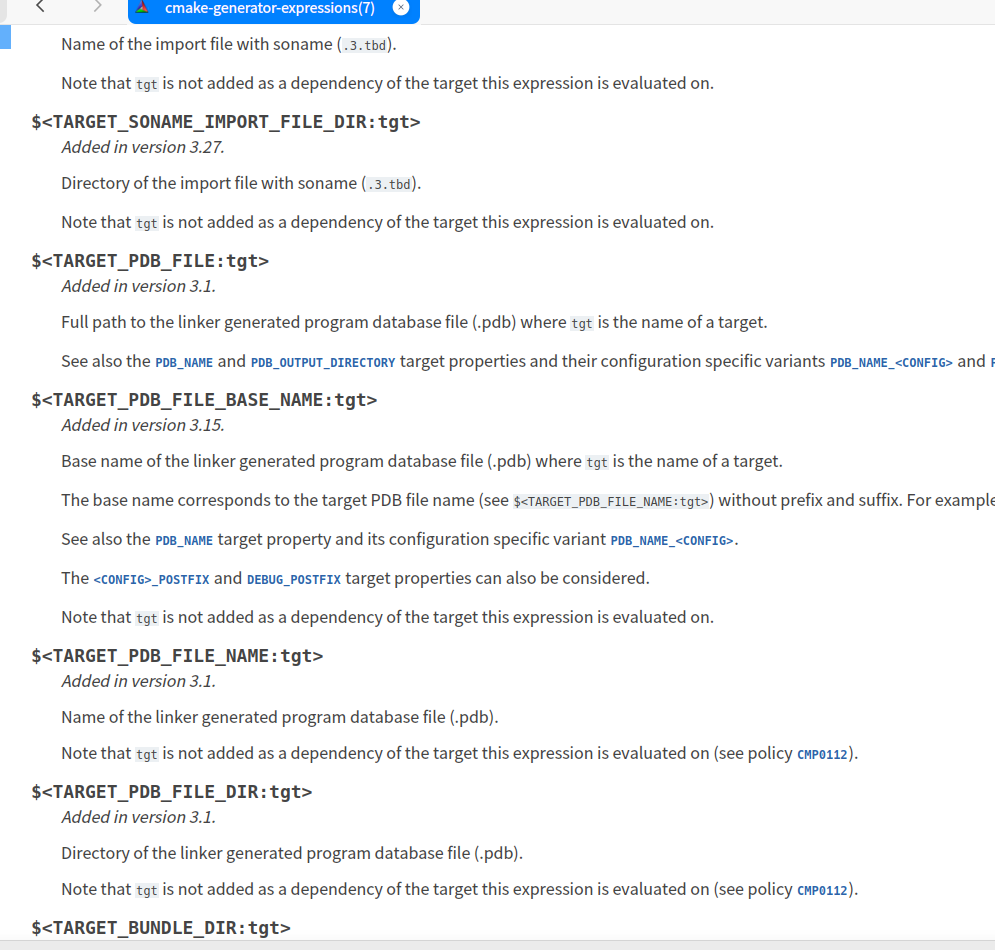Click the forward navigation arrow

pos(97,7)
